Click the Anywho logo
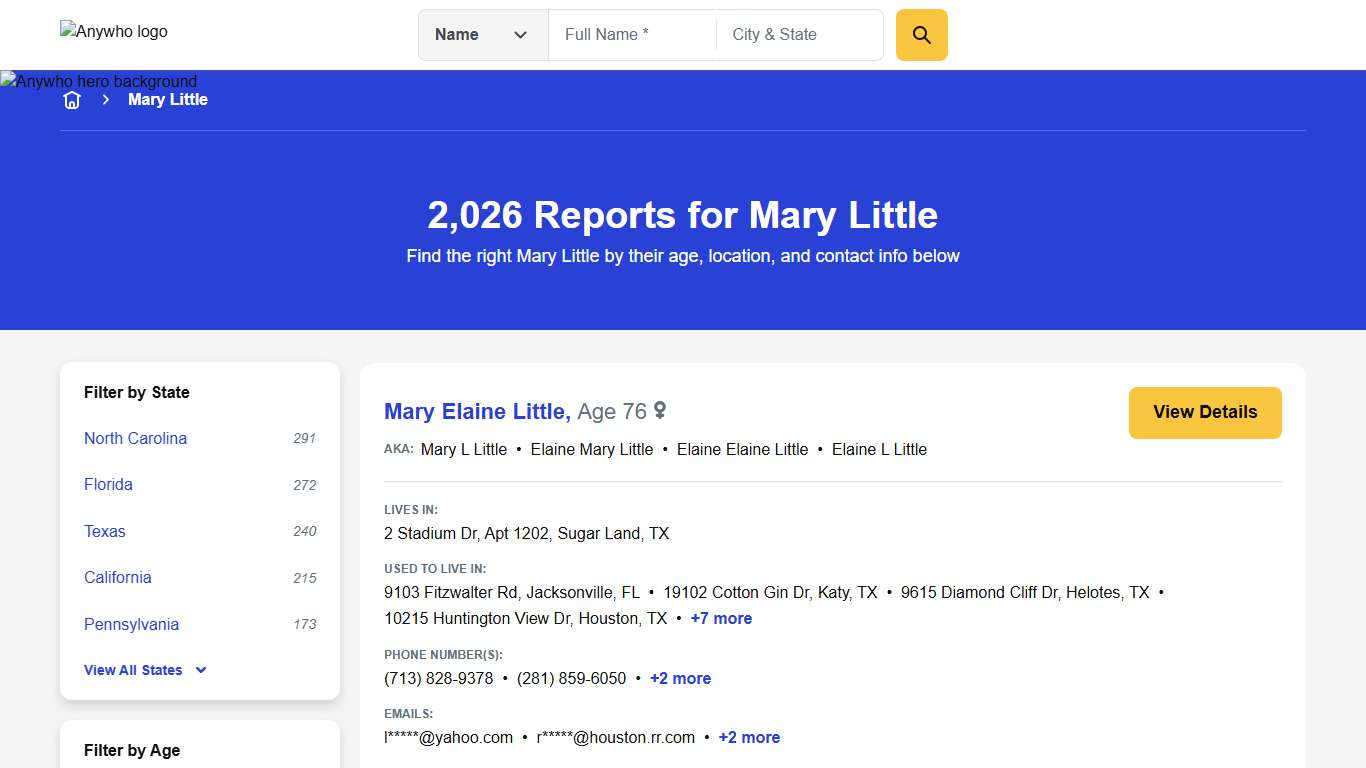The image size is (1366, 768). coord(113,31)
